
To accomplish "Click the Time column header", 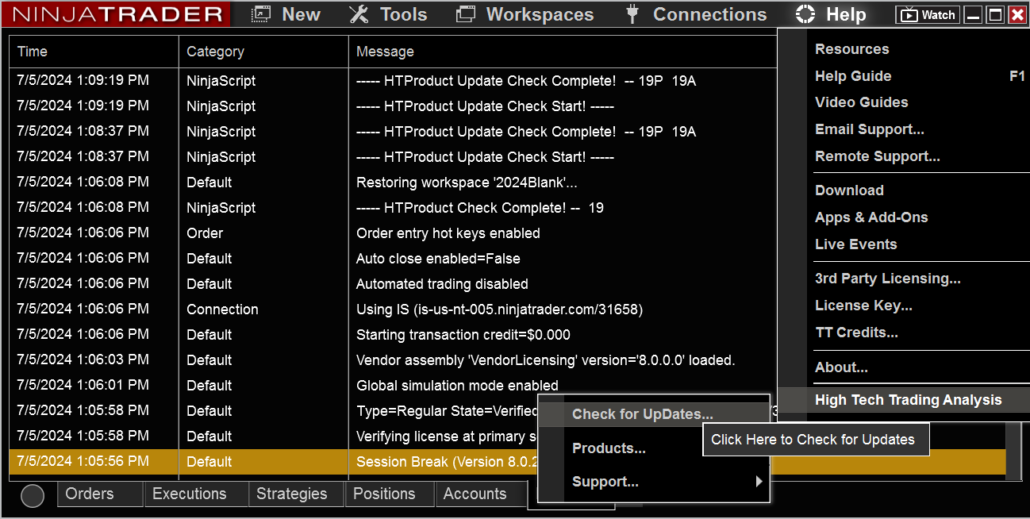I will (x=32, y=52).
